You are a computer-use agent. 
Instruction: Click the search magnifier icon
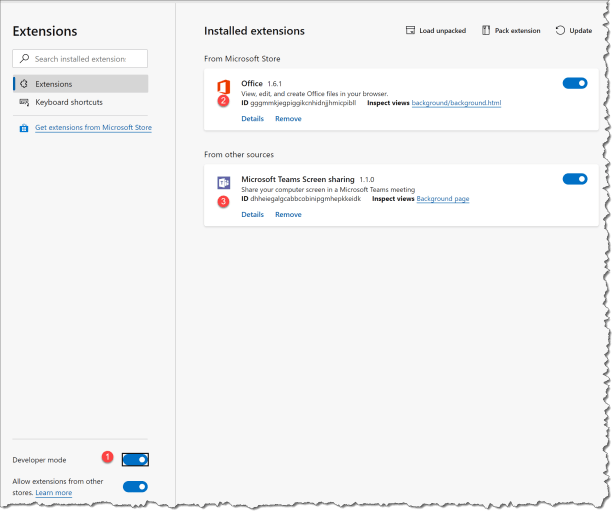[24, 59]
